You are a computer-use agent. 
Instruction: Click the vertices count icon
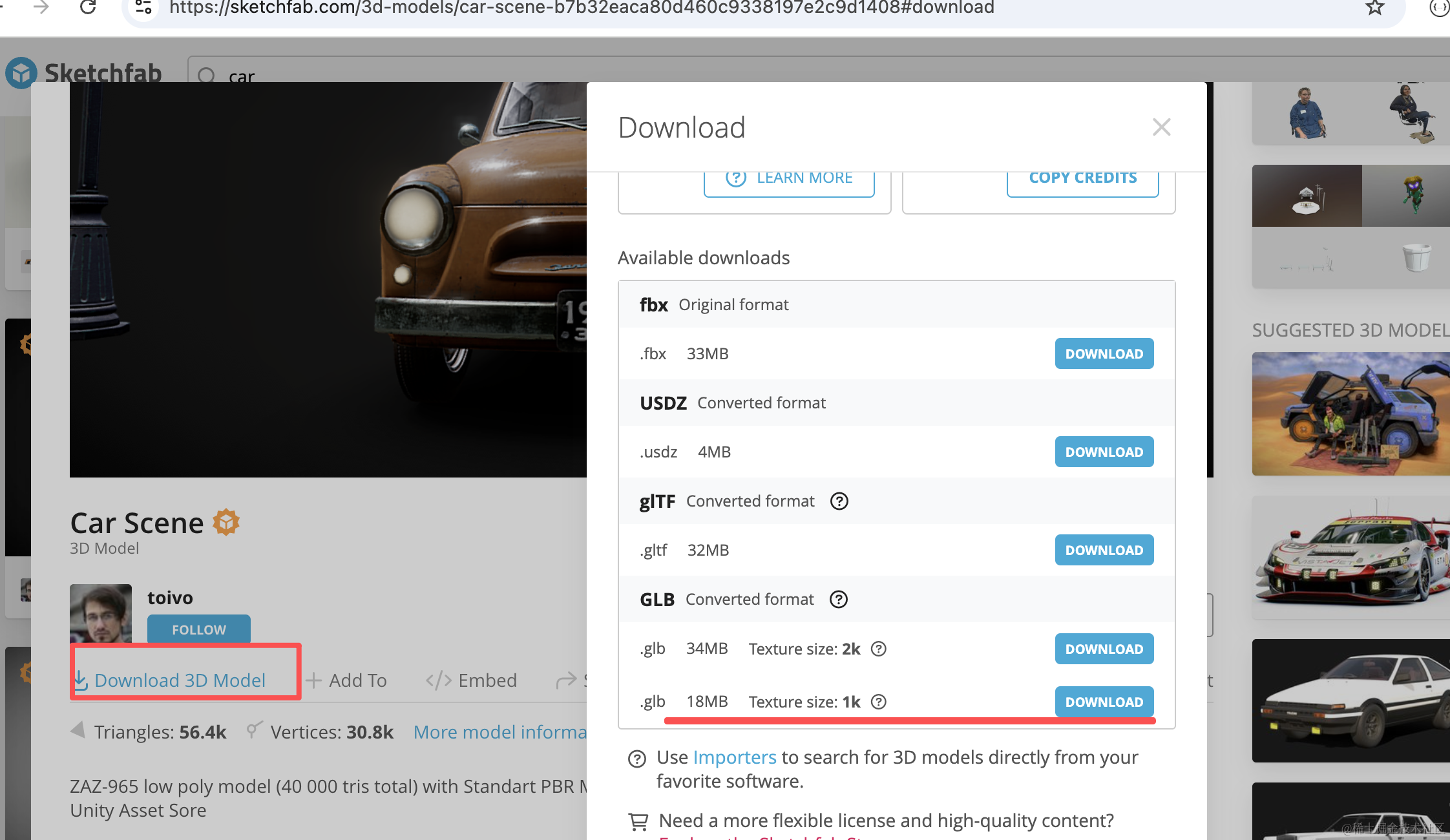[255, 730]
